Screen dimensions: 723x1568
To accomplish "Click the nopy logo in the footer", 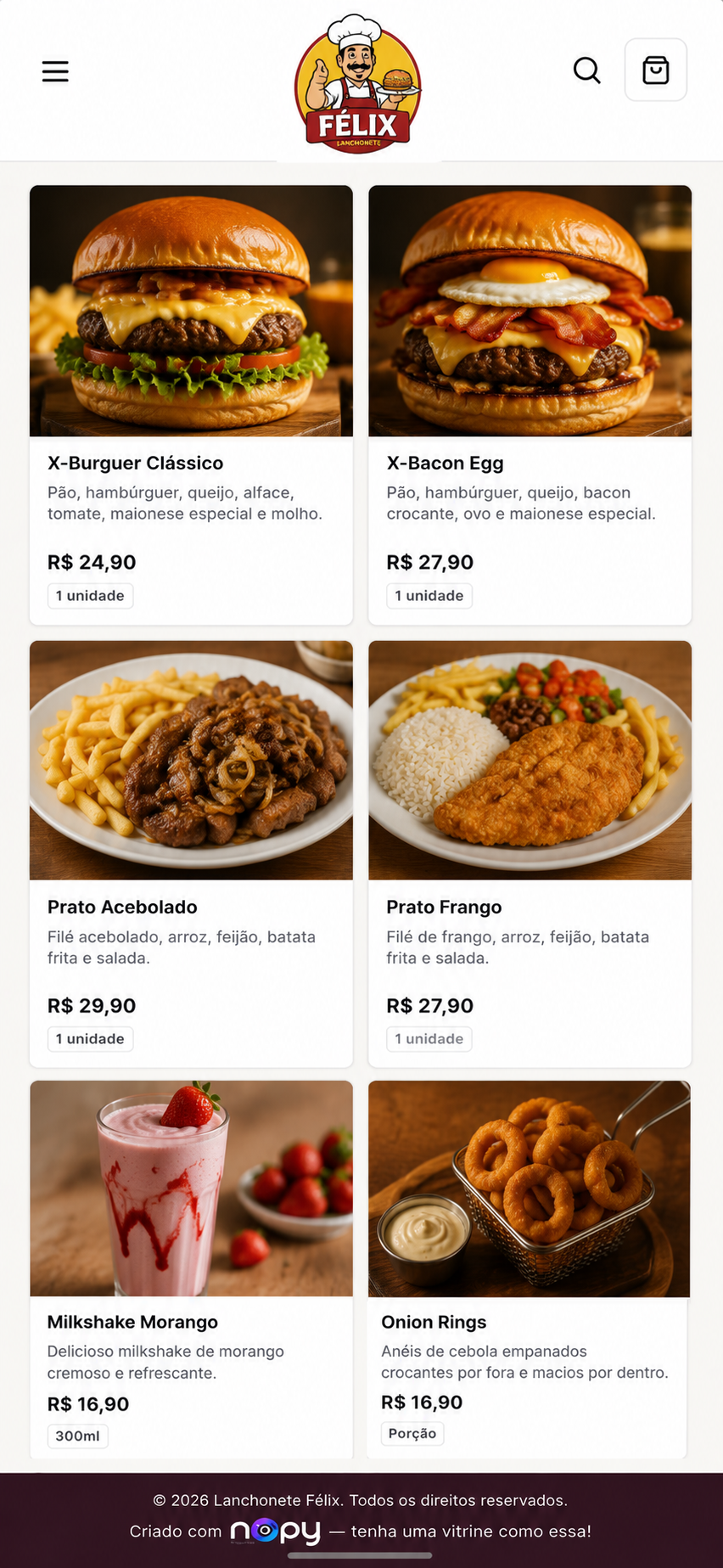I will pos(276,1531).
